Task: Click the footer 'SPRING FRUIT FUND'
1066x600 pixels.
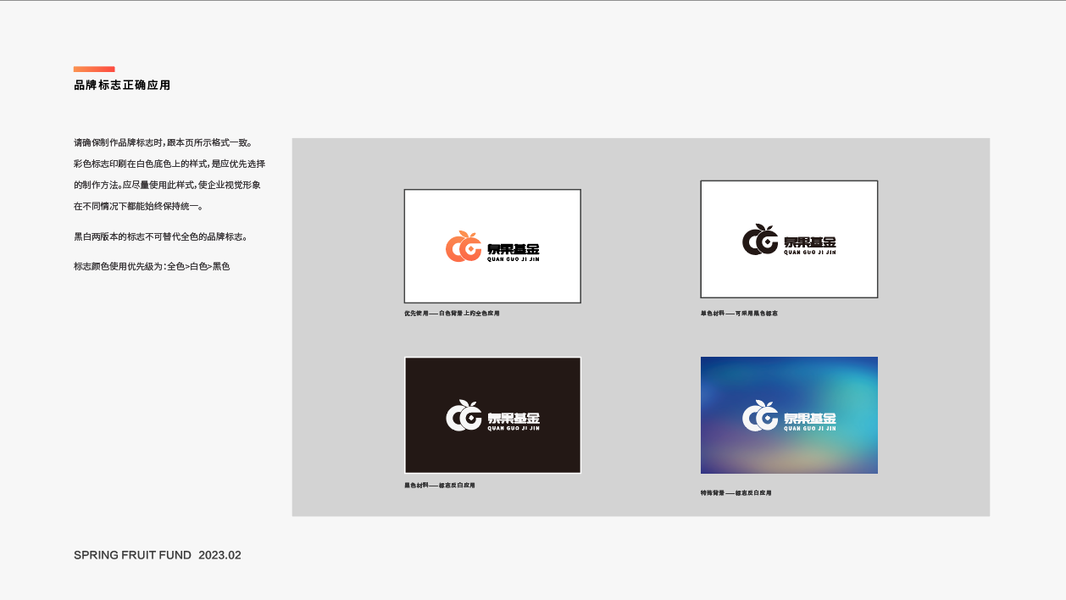Action: point(133,555)
